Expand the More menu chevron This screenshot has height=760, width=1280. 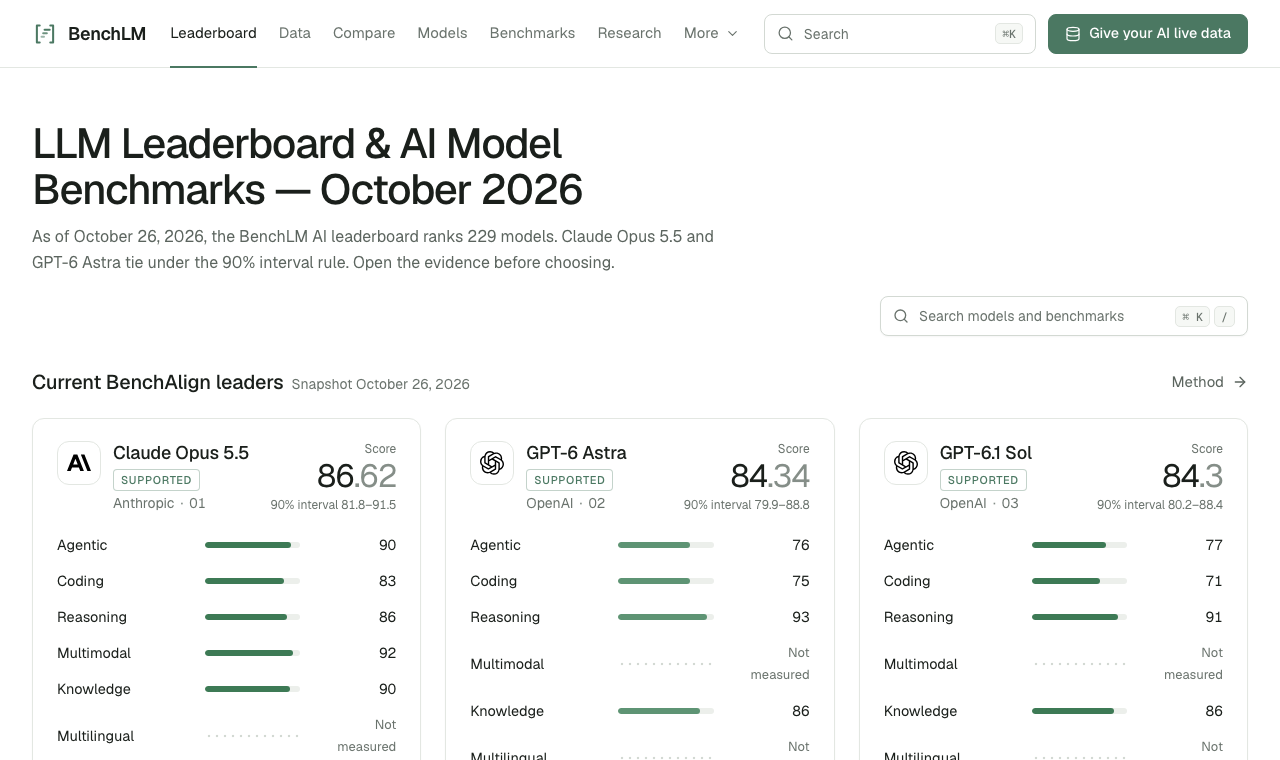732,34
